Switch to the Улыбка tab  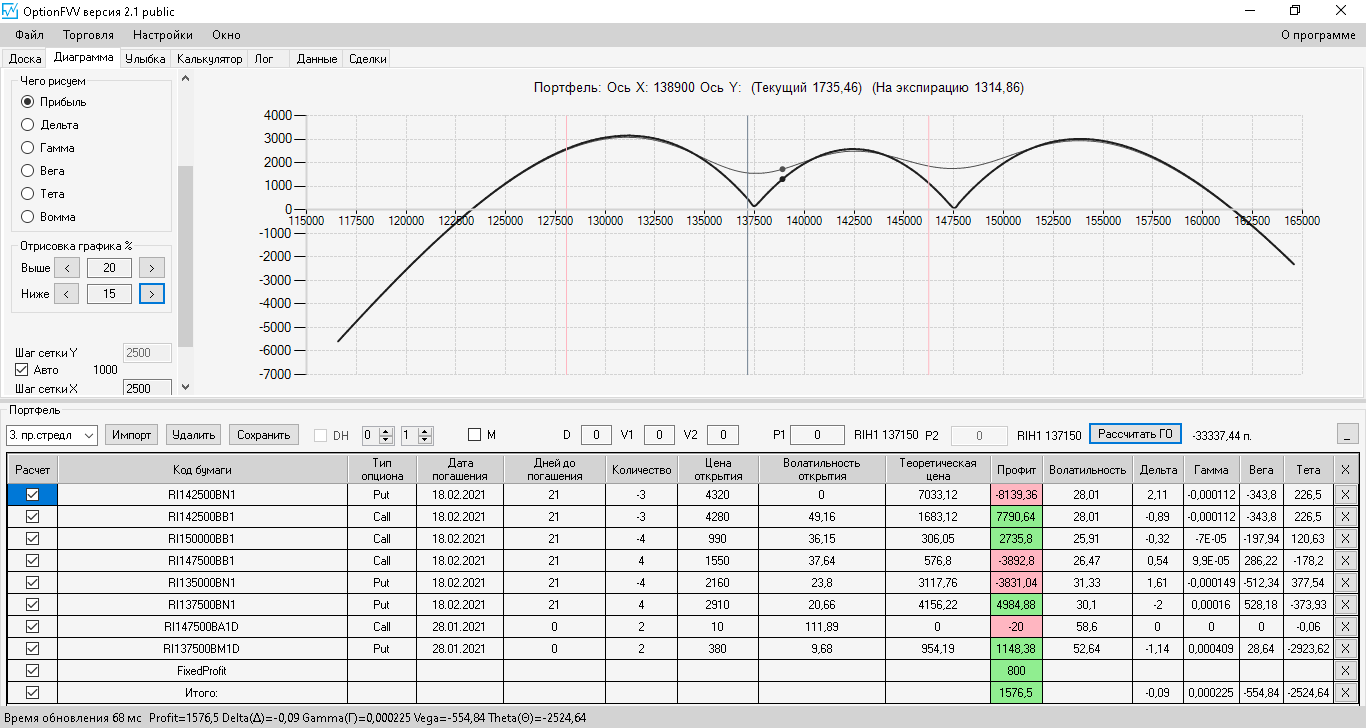pyautogui.click(x=145, y=59)
